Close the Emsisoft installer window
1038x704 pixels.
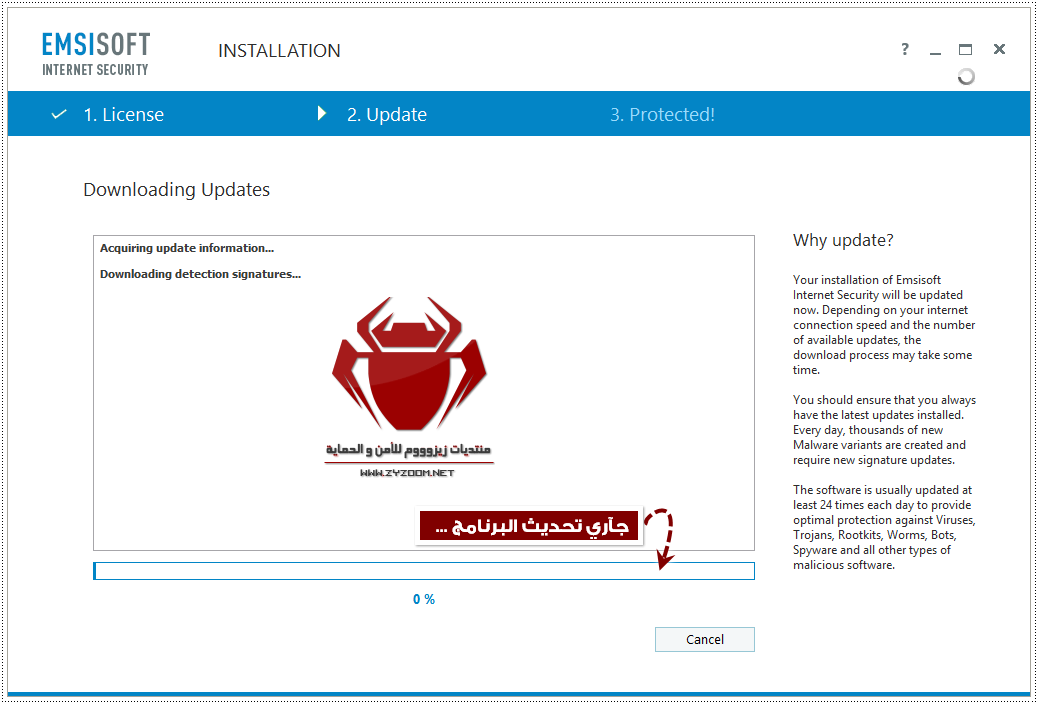[1000, 49]
